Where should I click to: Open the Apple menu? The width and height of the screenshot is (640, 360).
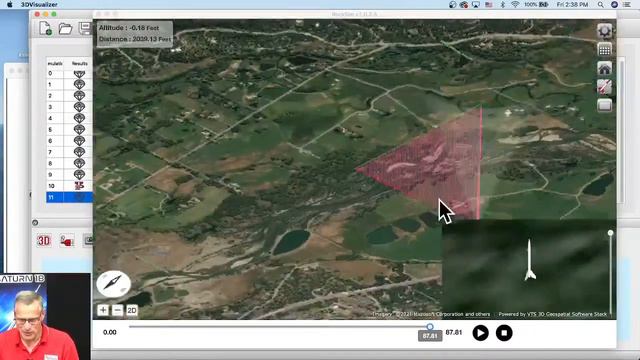[x=10, y=4]
